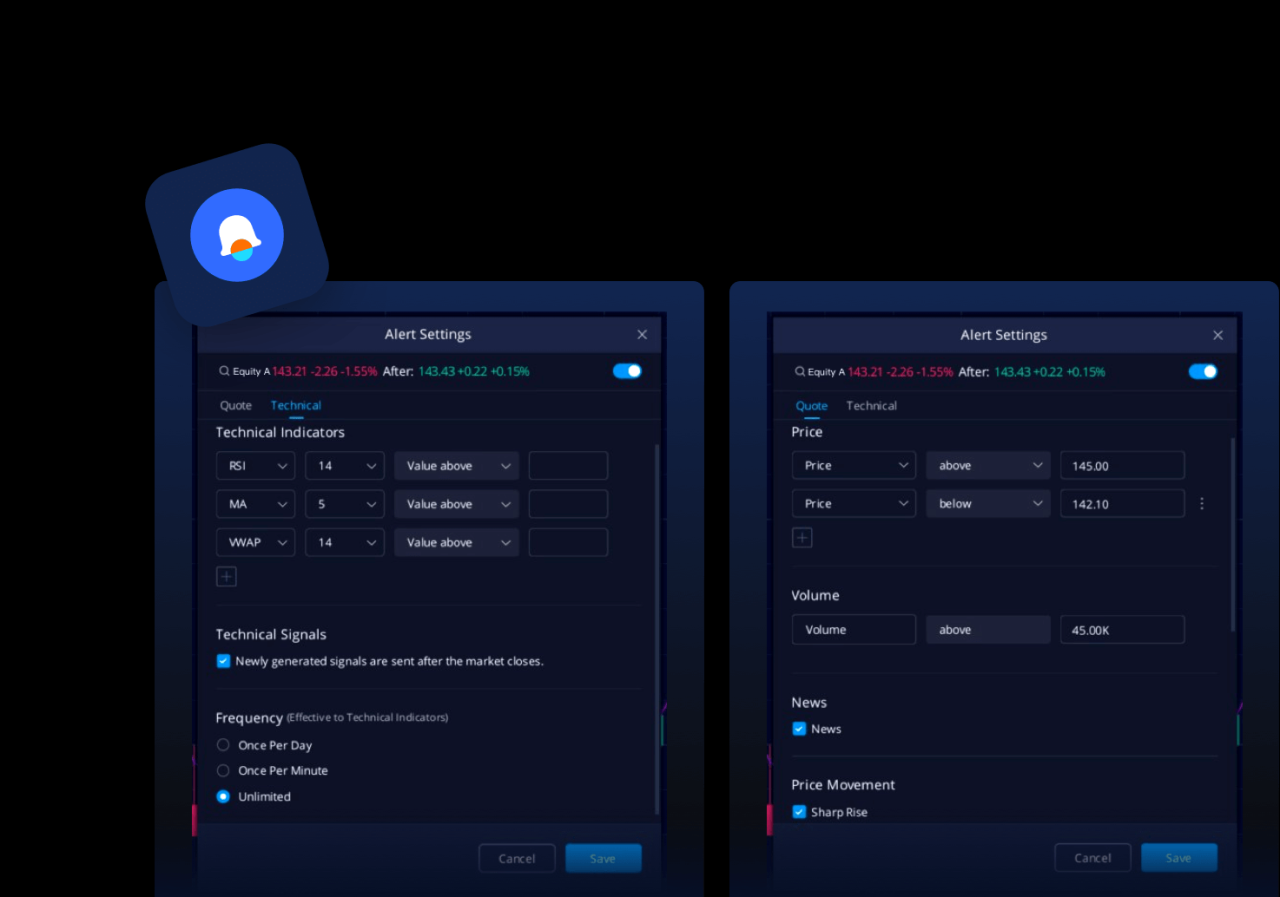
Task: Click Price Movement heading
Action: (x=843, y=785)
